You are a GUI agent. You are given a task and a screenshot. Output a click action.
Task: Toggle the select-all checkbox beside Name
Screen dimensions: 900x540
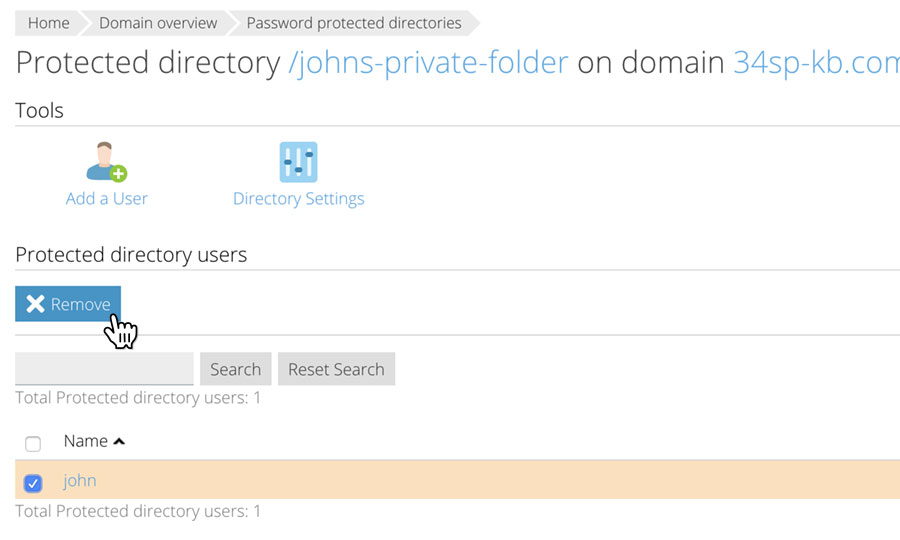pos(33,444)
